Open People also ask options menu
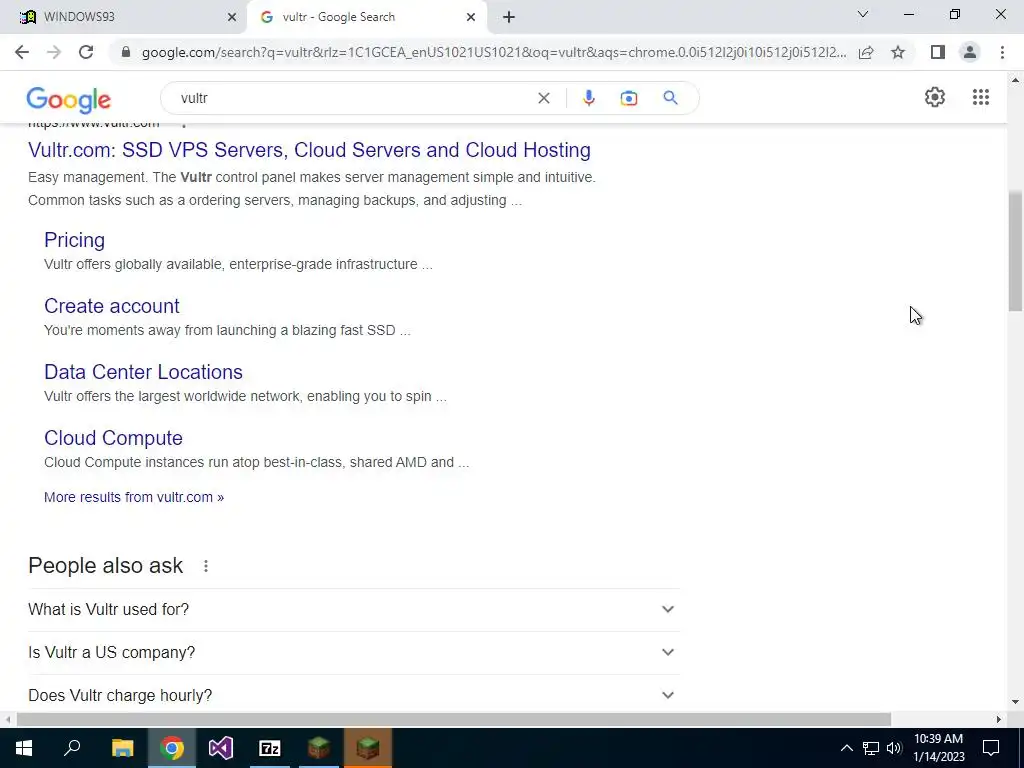 [x=206, y=566]
